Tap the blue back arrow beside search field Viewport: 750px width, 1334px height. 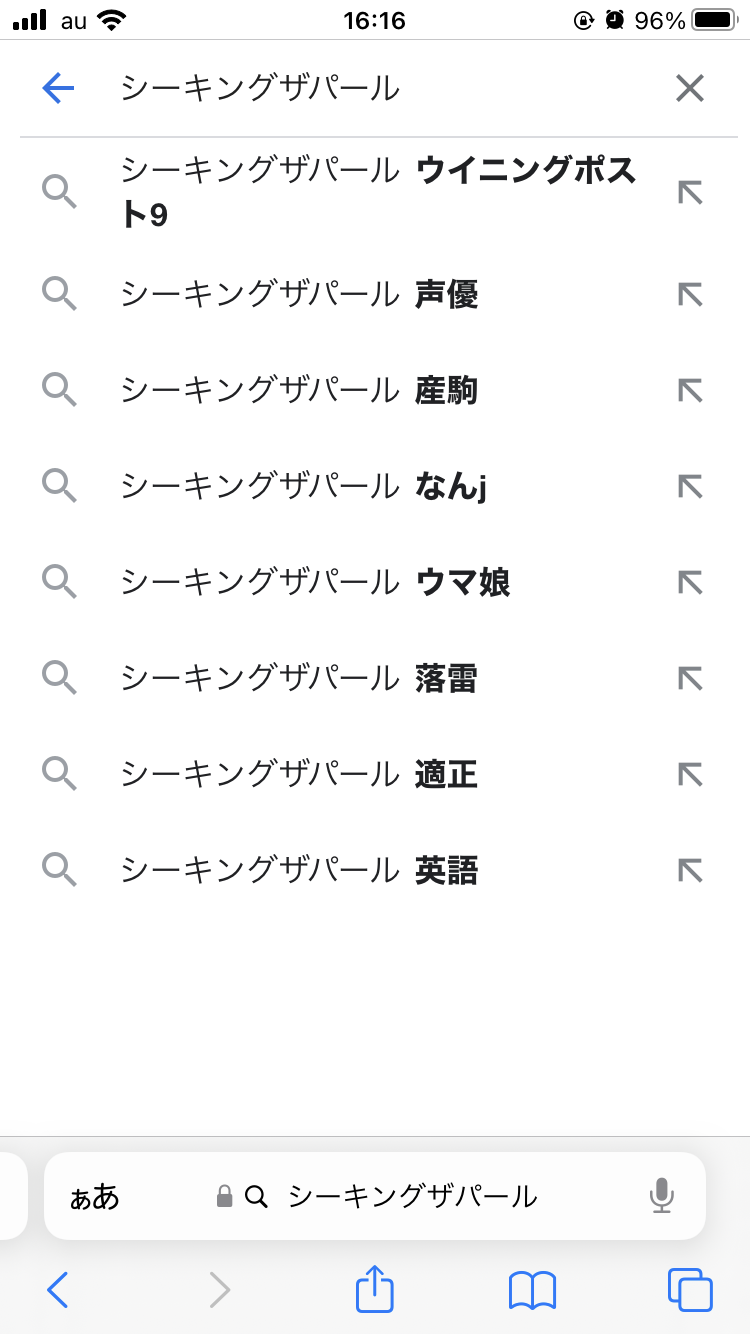point(59,89)
